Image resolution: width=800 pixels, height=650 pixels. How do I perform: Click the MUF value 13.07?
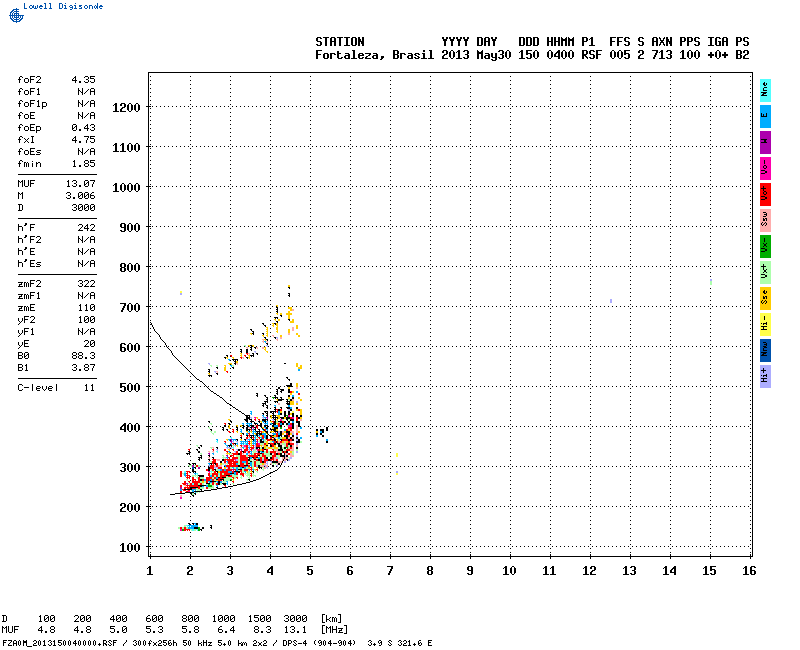pos(81,184)
